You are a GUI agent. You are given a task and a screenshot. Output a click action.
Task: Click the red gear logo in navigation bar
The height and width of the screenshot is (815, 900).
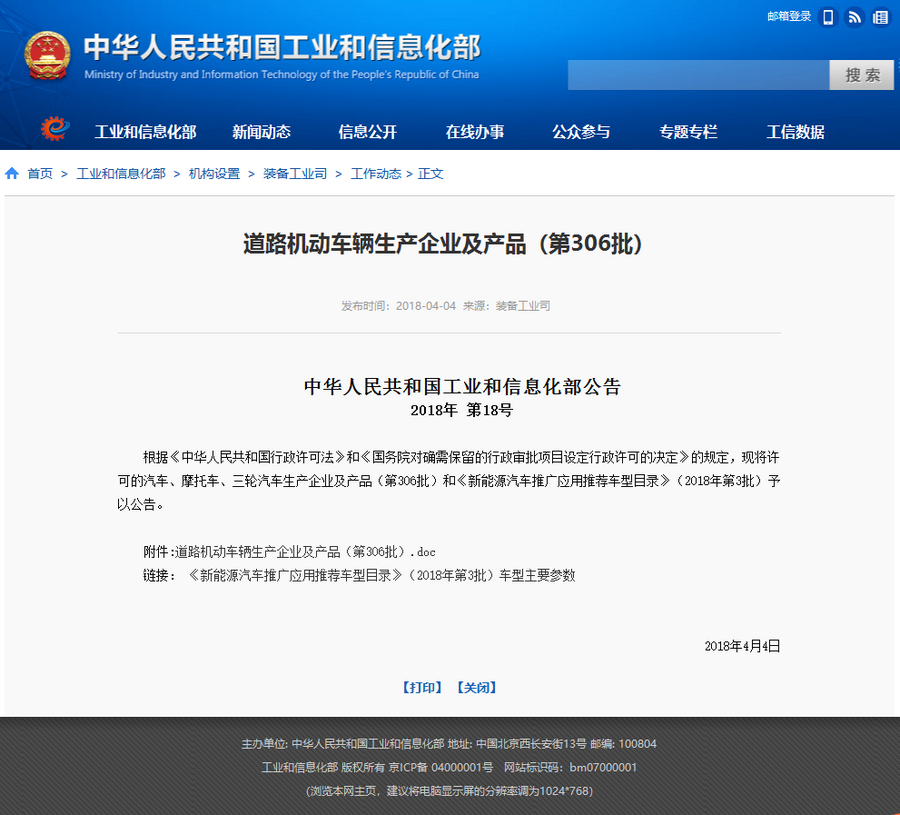click(x=55, y=129)
